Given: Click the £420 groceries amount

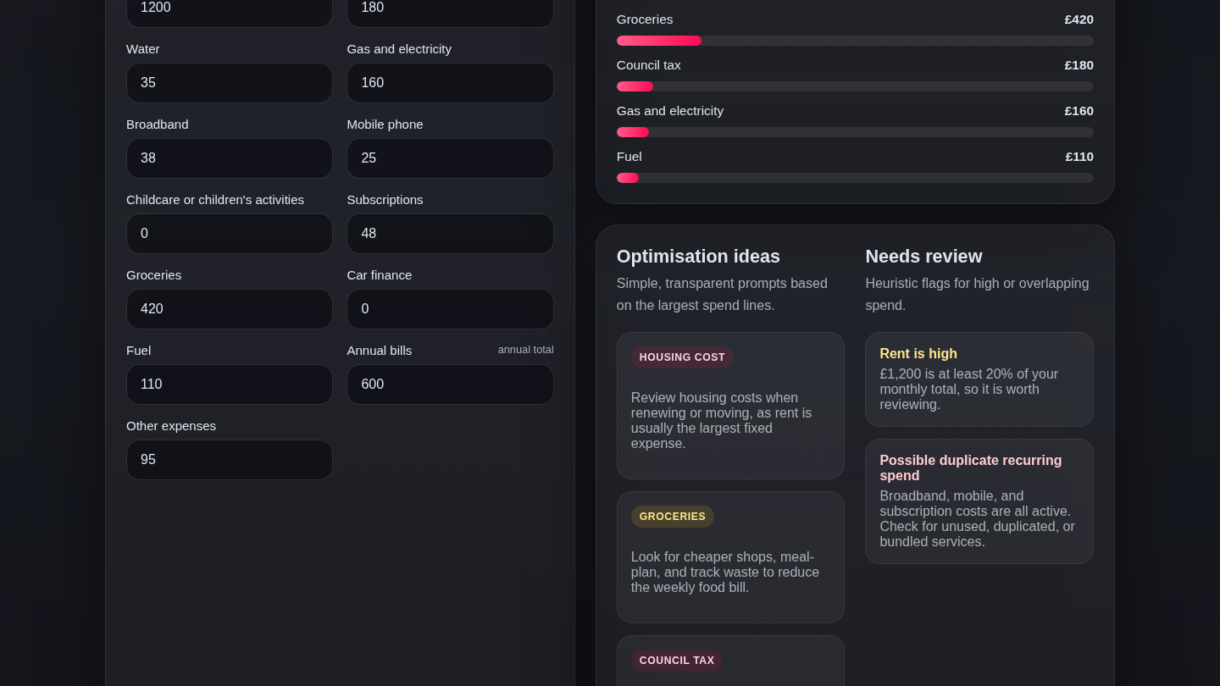Looking at the screenshot, I should pos(1079,19).
